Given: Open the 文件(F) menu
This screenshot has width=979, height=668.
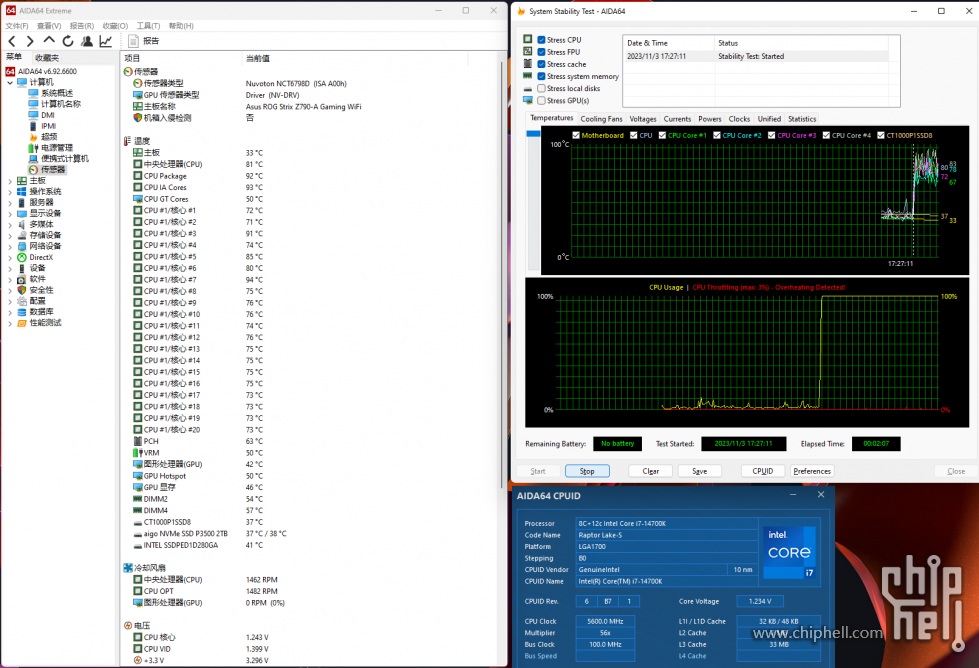Looking at the screenshot, I should [x=17, y=26].
